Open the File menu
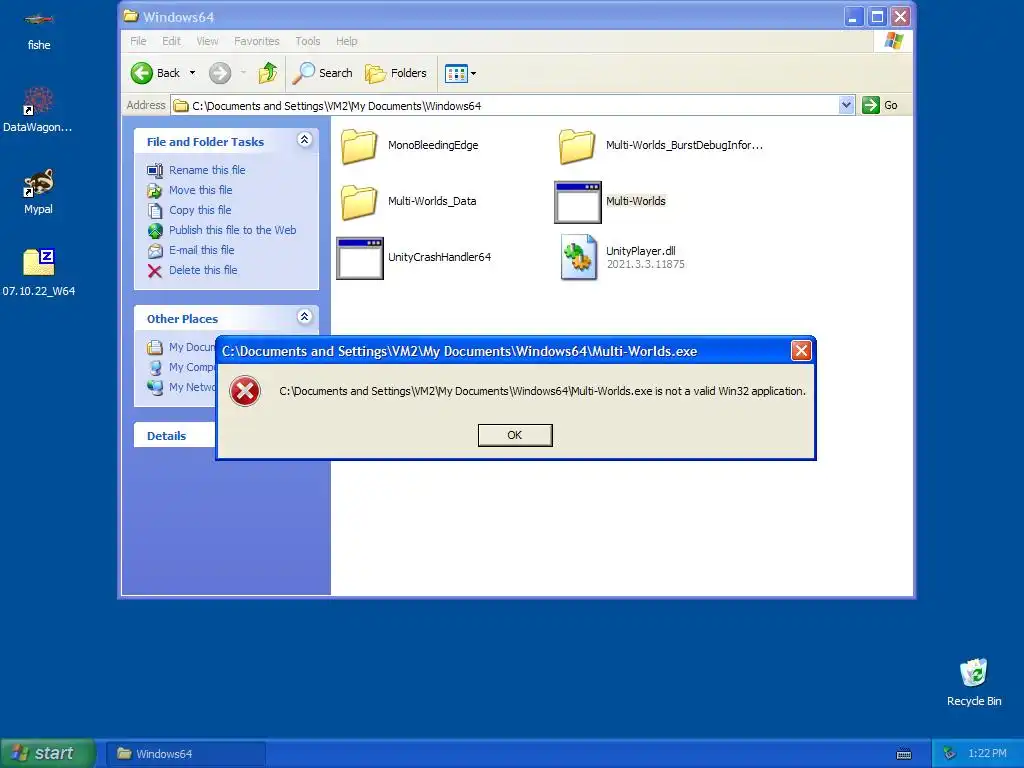1024x768 pixels. click(x=138, y=41)
